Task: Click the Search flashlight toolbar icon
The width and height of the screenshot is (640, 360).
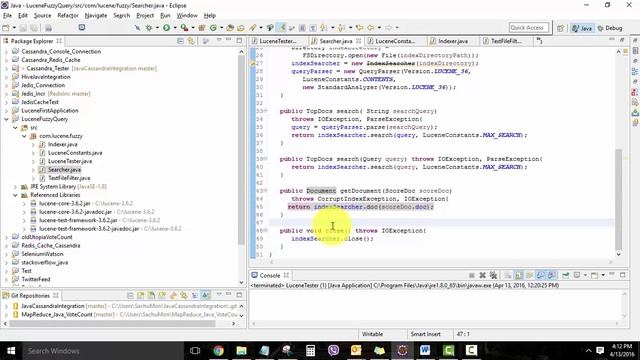Action: point(253,28)
